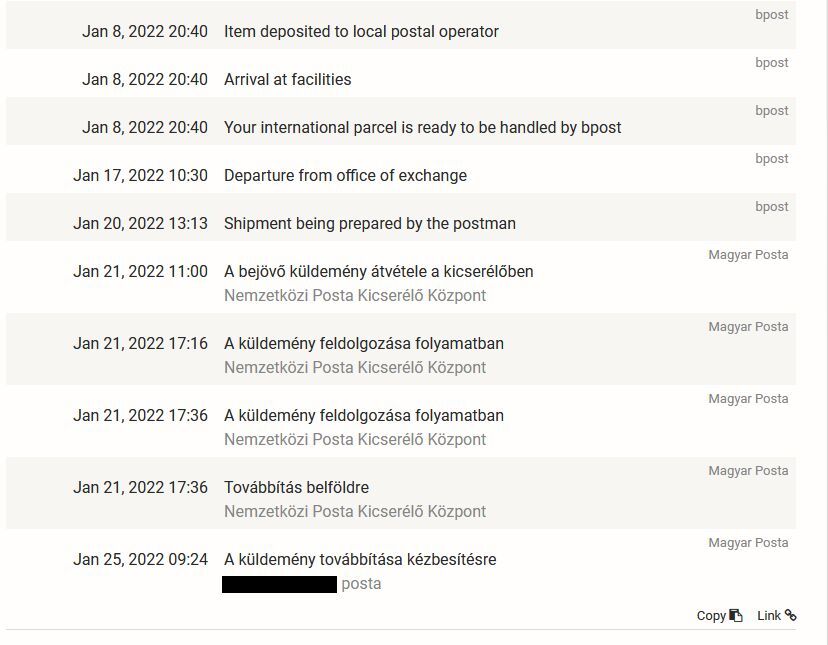828x645 pixels.
Task: Click the redacted post office name
Action: pyautogui.click(x=279, y=584)
